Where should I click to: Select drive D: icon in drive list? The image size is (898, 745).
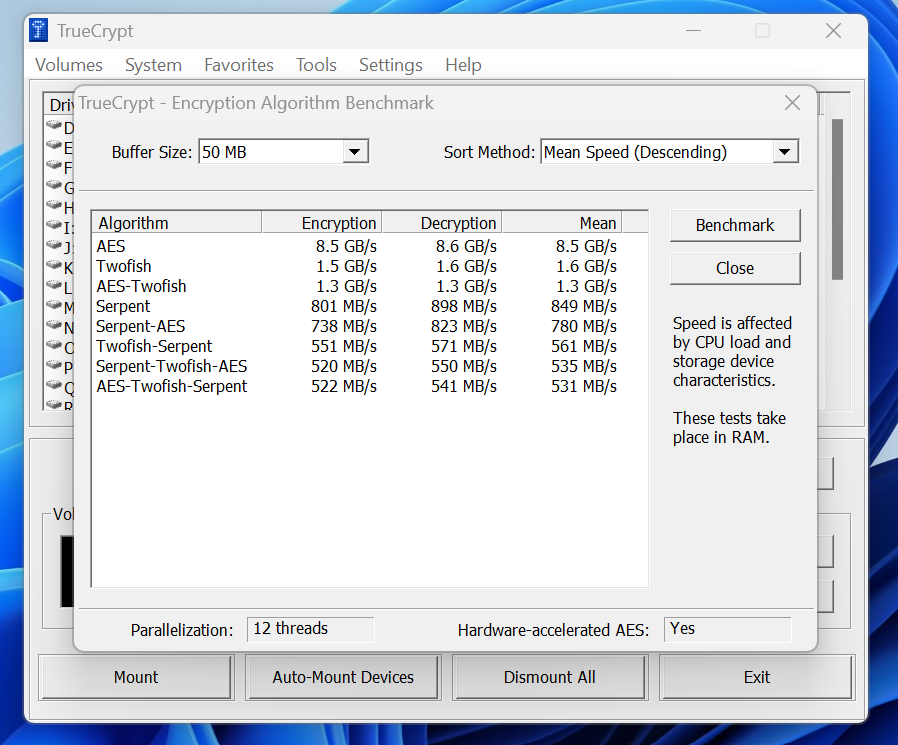pos(54,125)
